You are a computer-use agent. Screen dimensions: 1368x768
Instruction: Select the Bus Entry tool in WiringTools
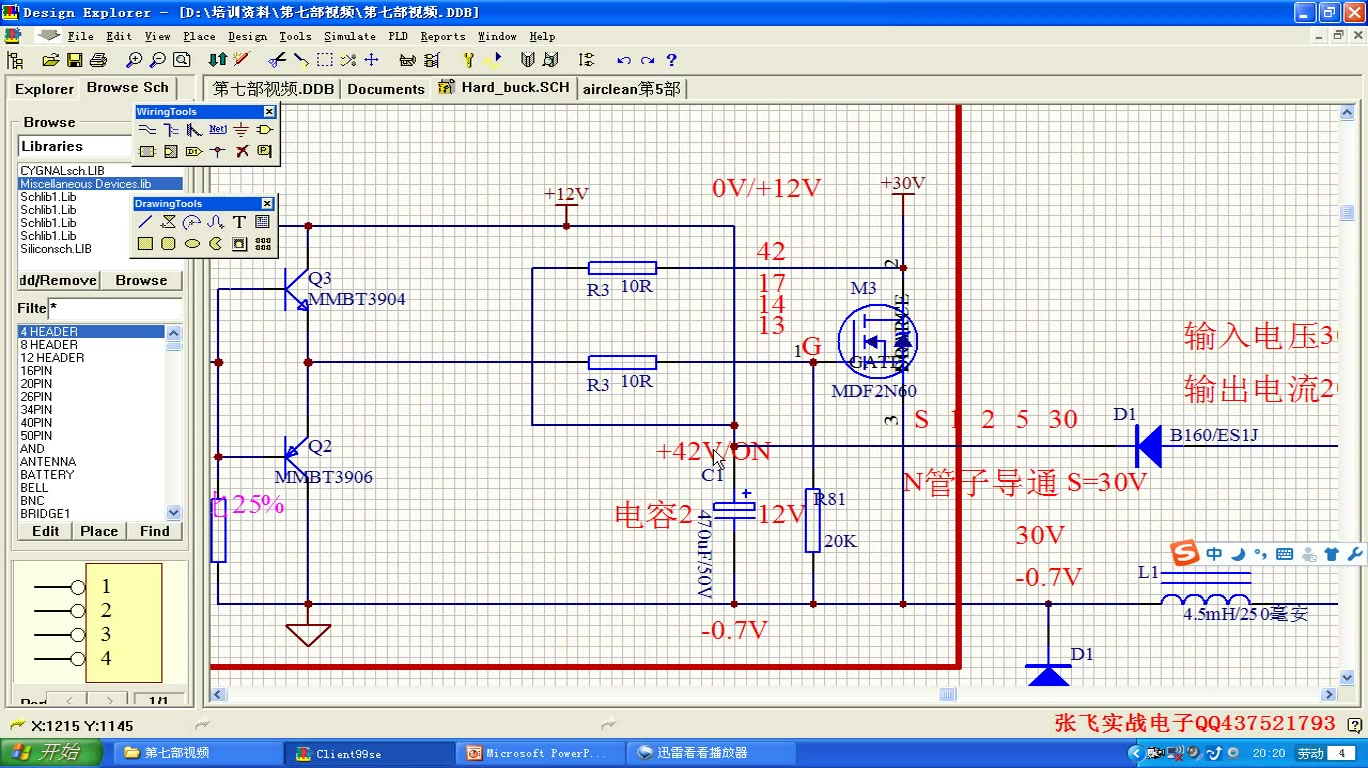pyautogui.click(x=194, y=130)
